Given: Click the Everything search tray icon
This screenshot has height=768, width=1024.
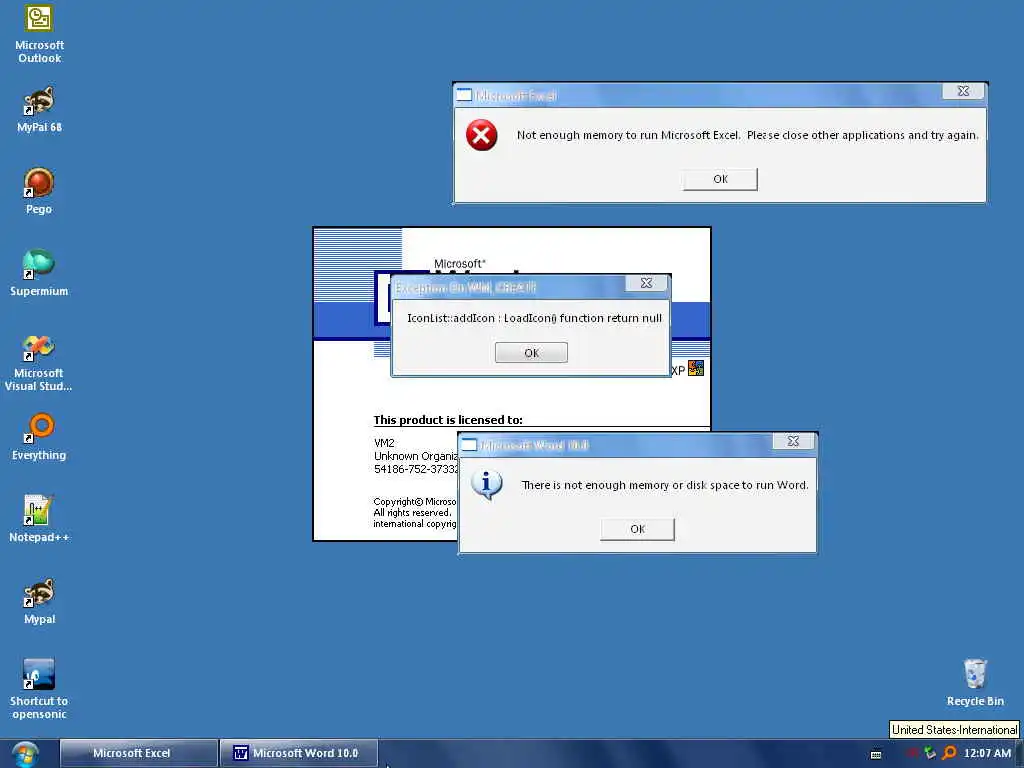Looking at the screenshot, I should click(949, 753).
